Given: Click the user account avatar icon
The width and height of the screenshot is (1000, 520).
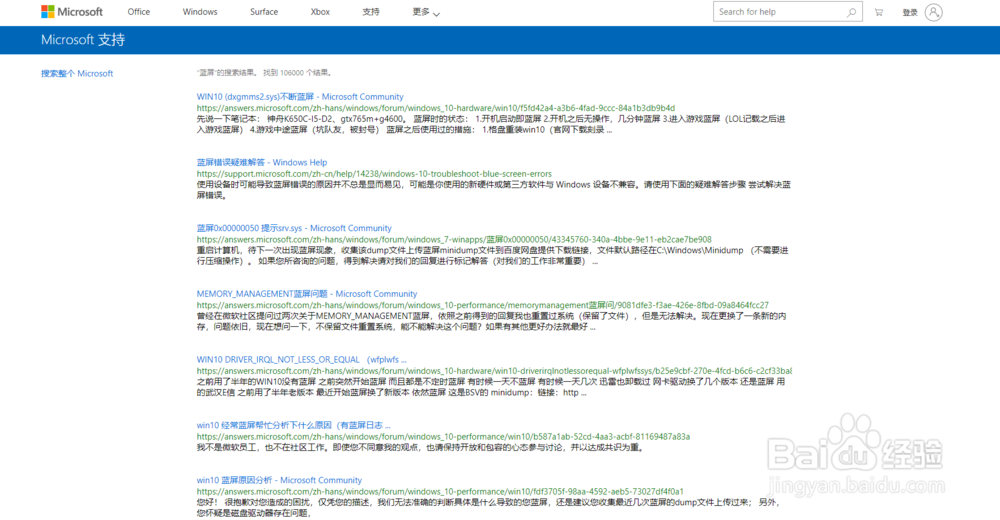Looking at the screenshot, I should coord(934,12).
